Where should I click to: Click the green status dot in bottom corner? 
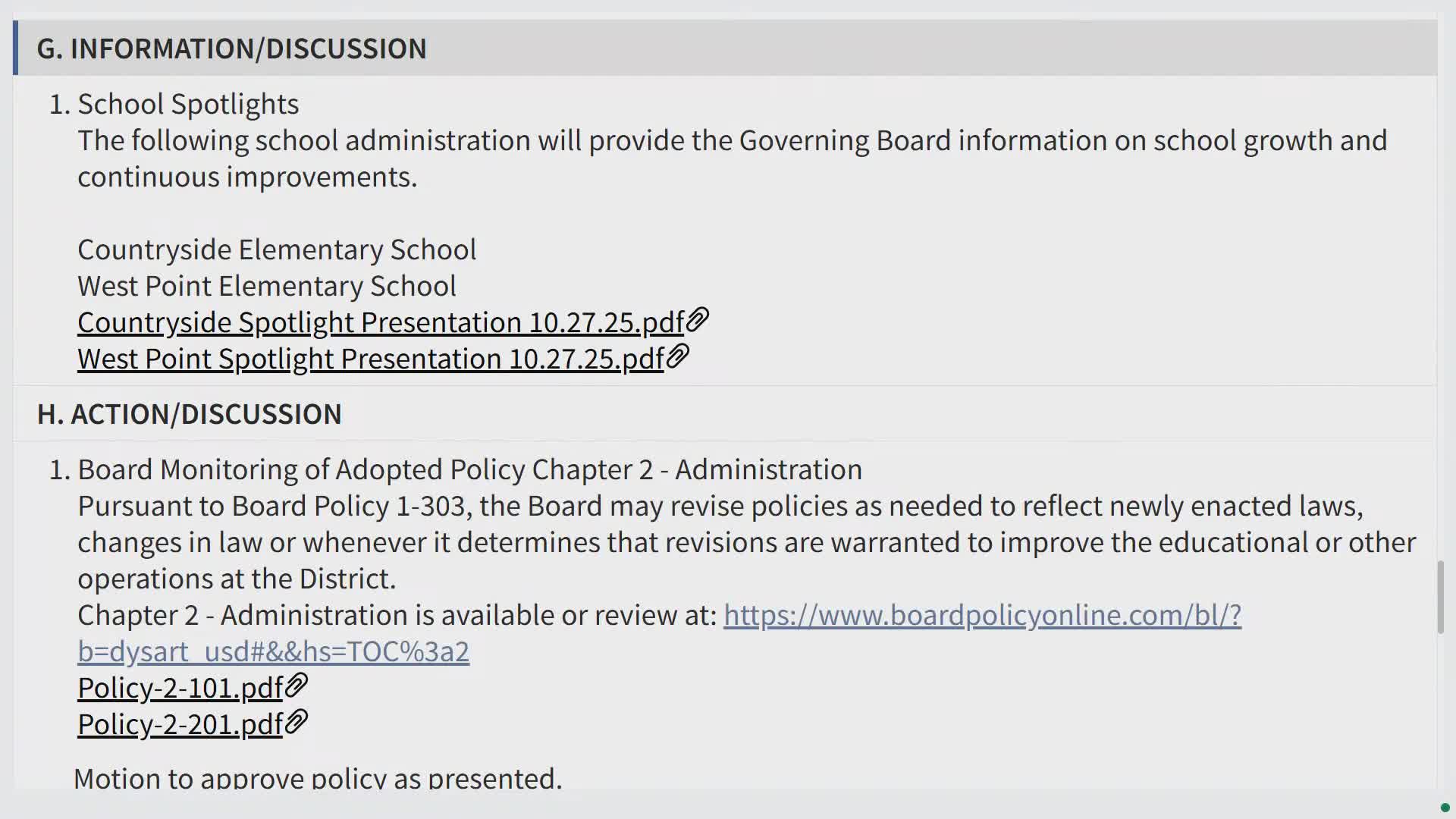pos(1445,808)
